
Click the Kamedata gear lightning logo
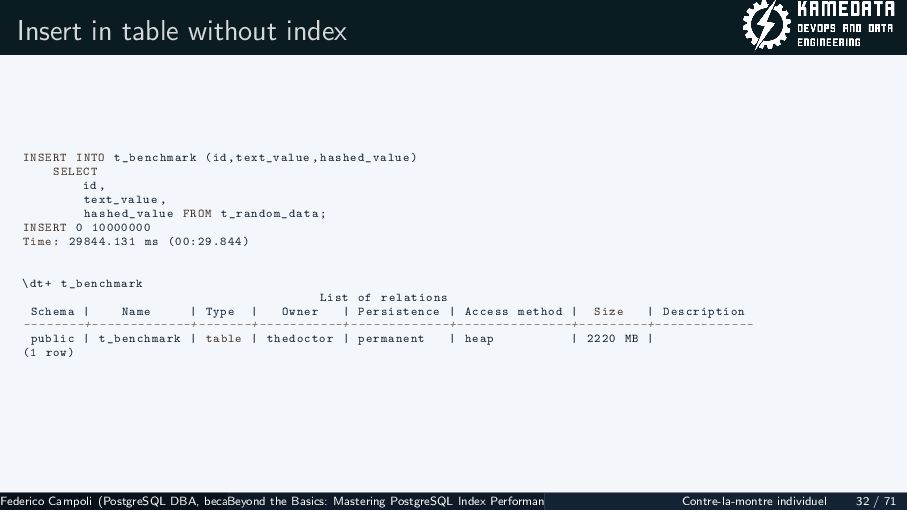point(766,25)
